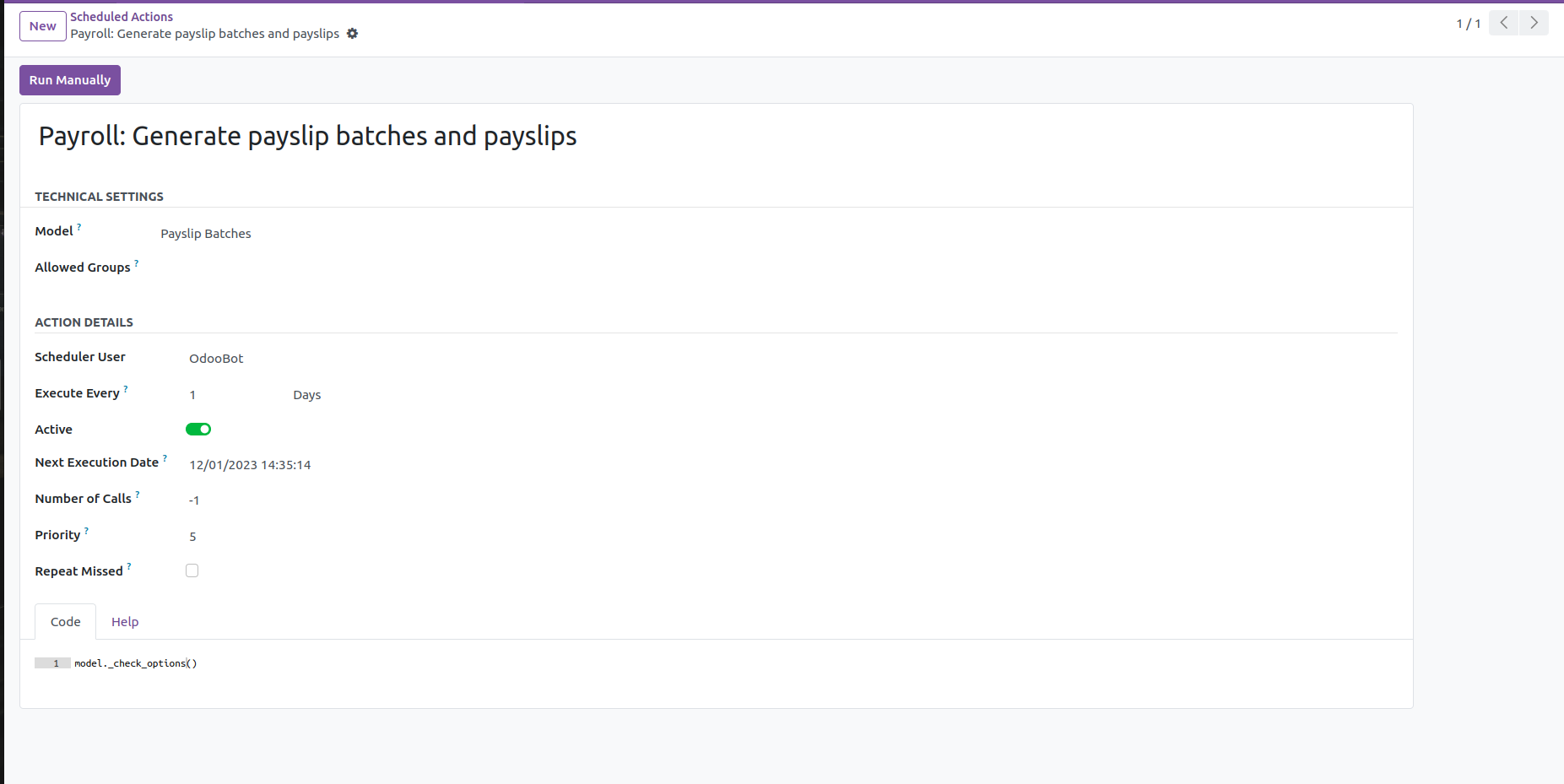Viewport: 1564px width, 784px height.
Task: Click the Execute Every help question mark
Action: tap(126, 389)
